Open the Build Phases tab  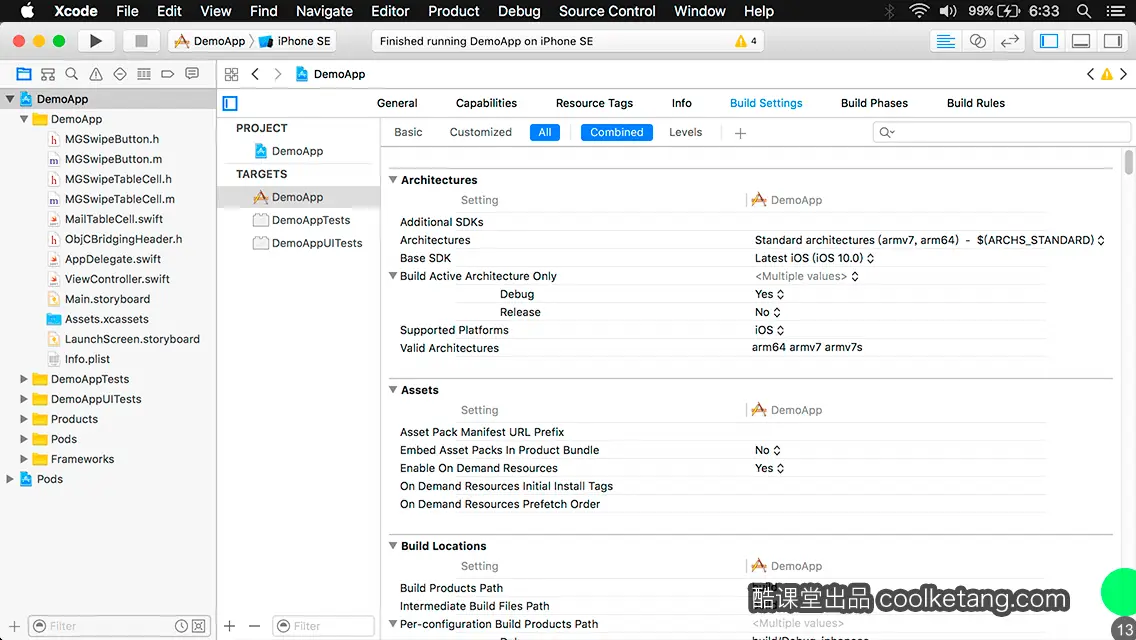pos(874,103)
